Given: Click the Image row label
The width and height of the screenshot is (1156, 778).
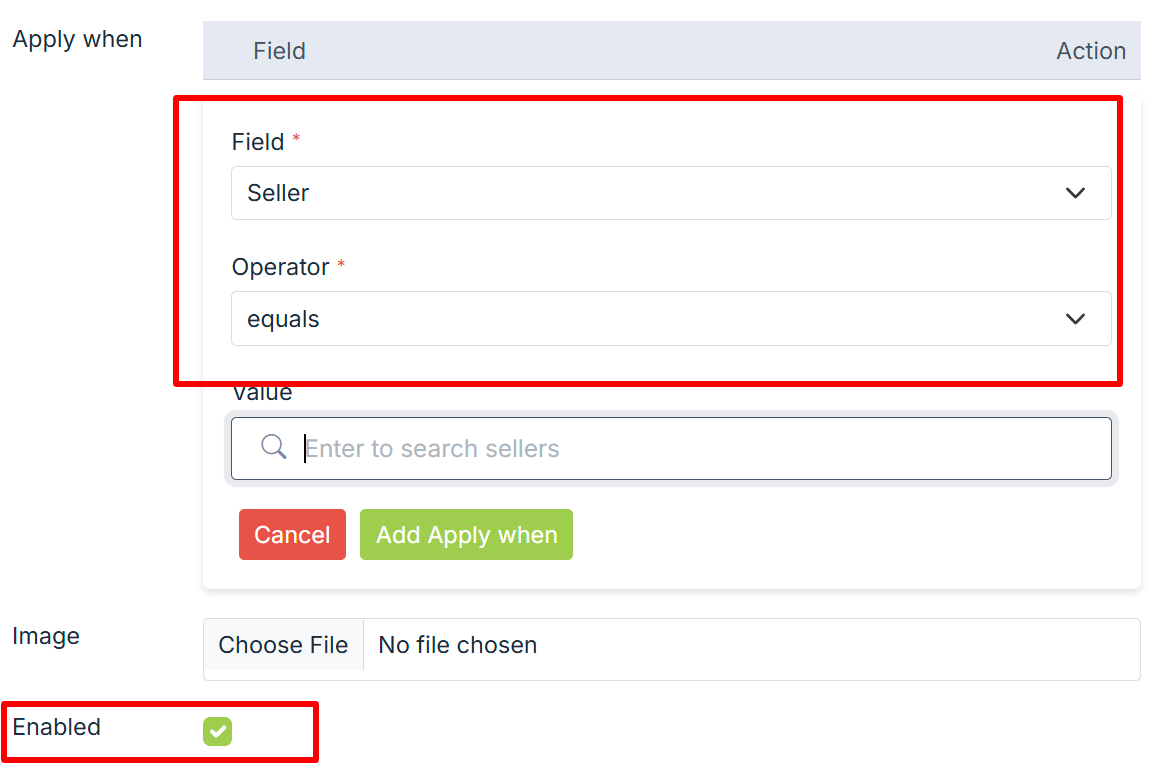Looking at the screenshot, I should tap(46, 636).
